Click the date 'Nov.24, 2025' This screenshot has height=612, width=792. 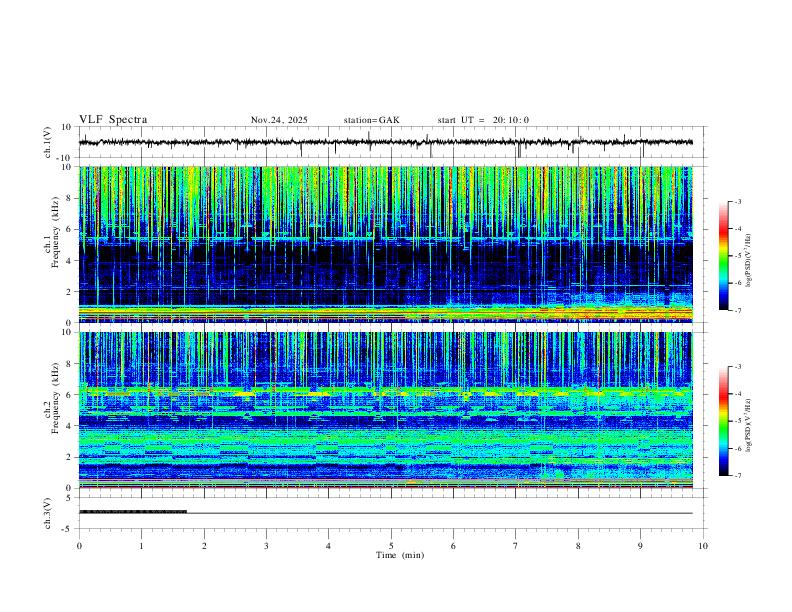tap(279, 120)
